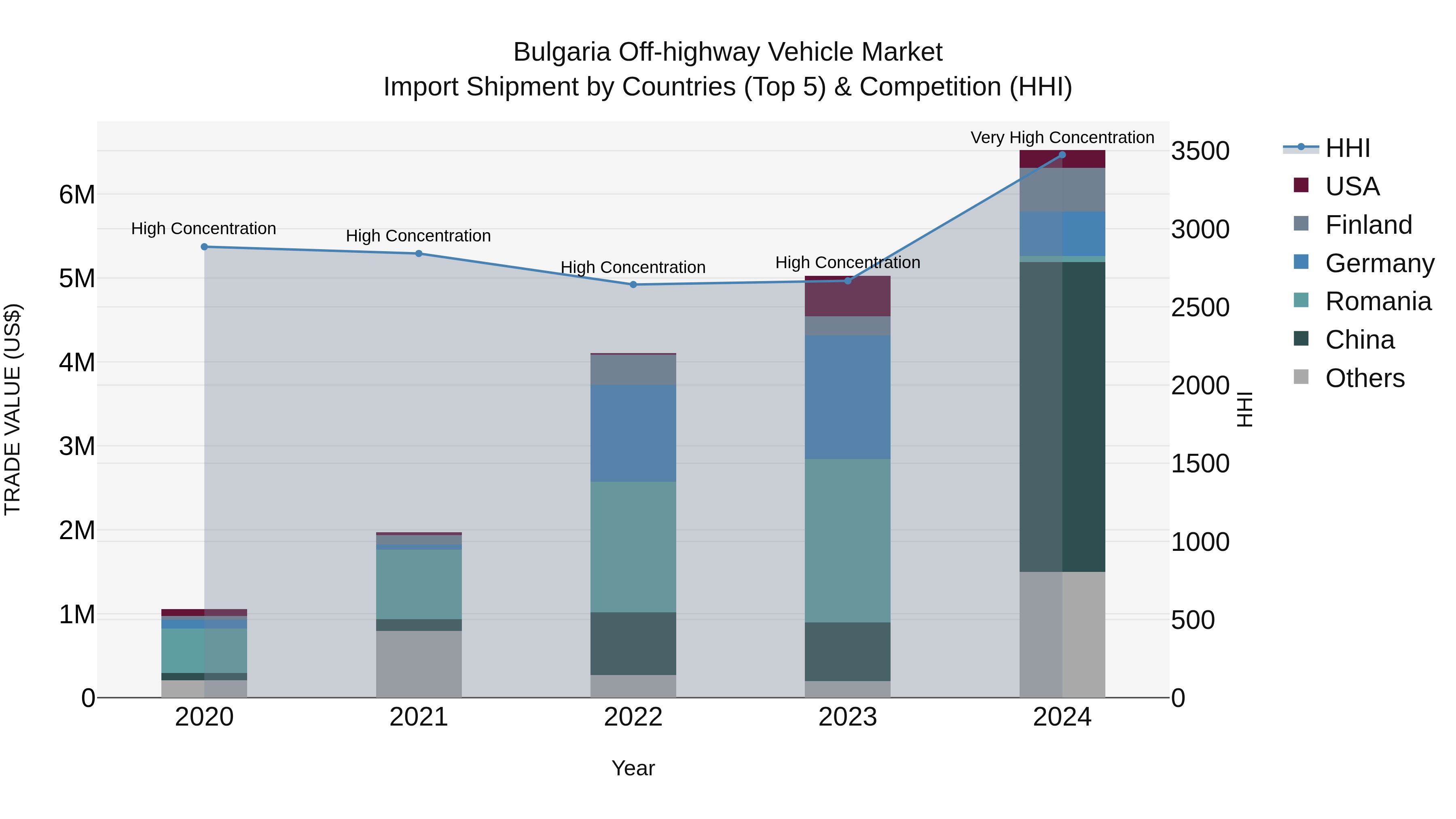This screenshot has width=1456, height=819.
Task: Click the 2023 x-axis label
Action: coord(848,717)
